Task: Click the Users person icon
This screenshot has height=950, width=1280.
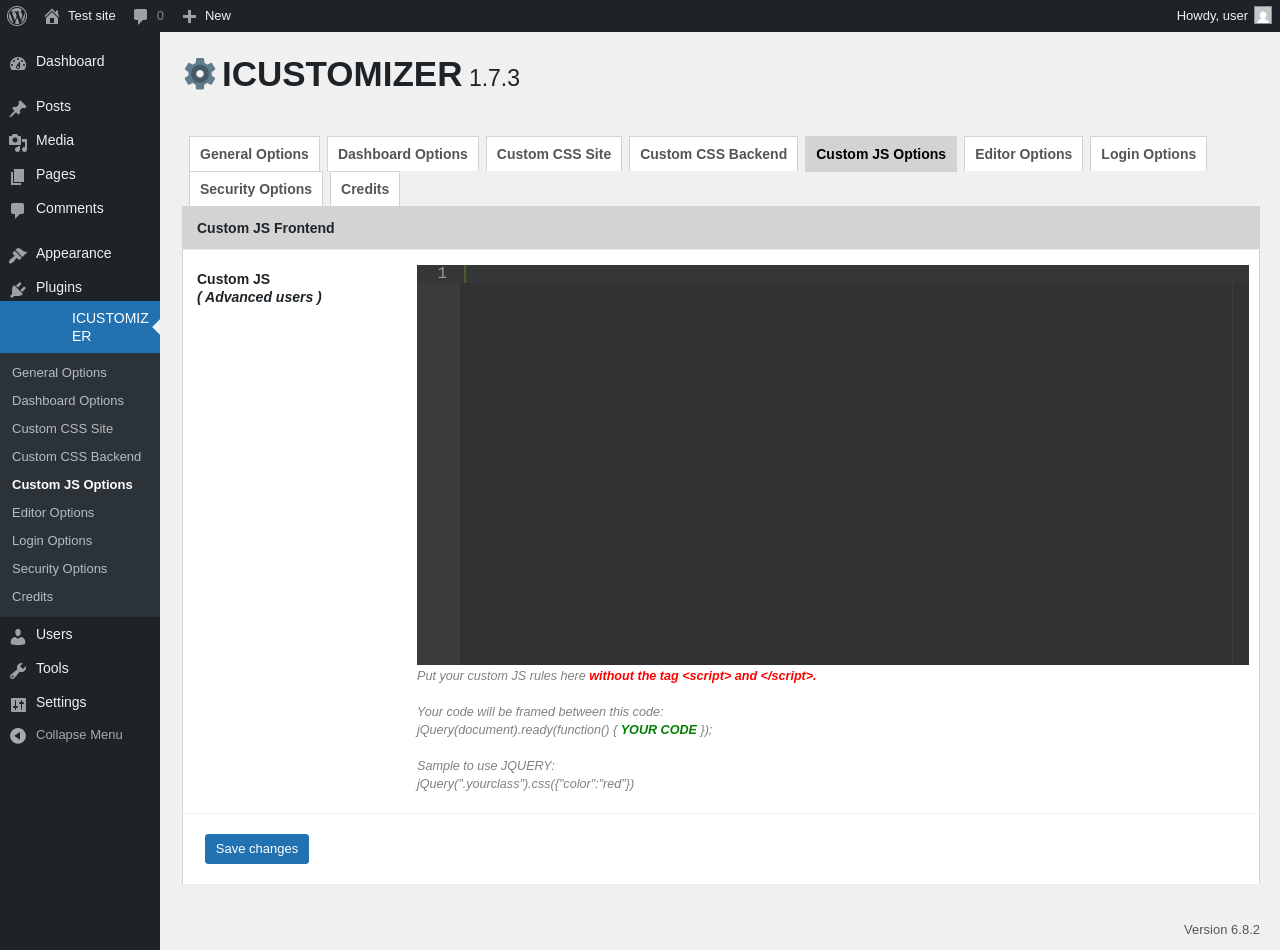Action: coord(18,635)
